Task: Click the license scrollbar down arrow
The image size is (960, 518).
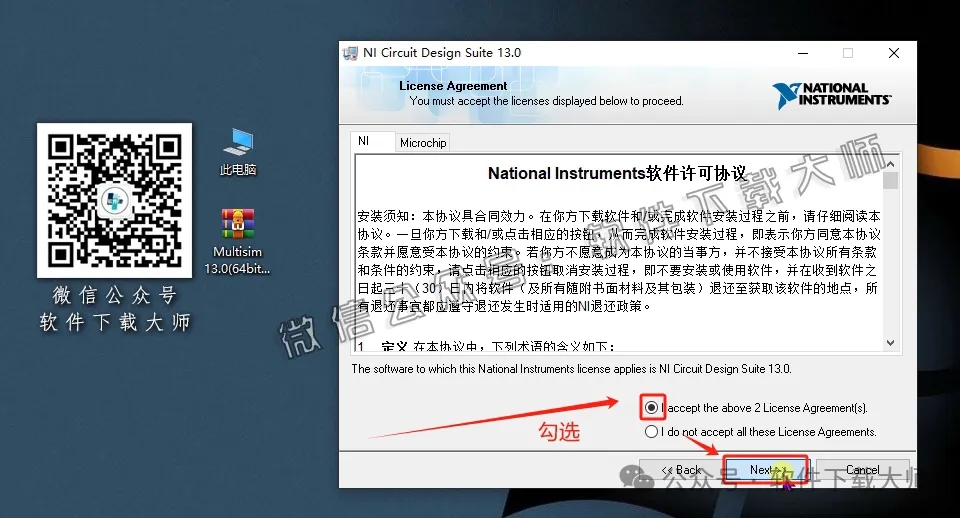Action: (890, 343)
